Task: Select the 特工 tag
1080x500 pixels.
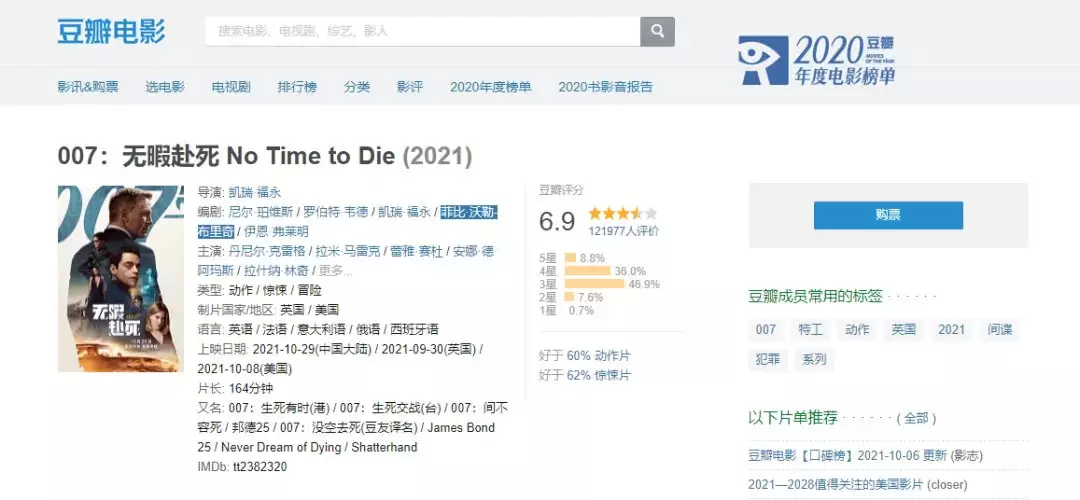Action: (811, 329)
